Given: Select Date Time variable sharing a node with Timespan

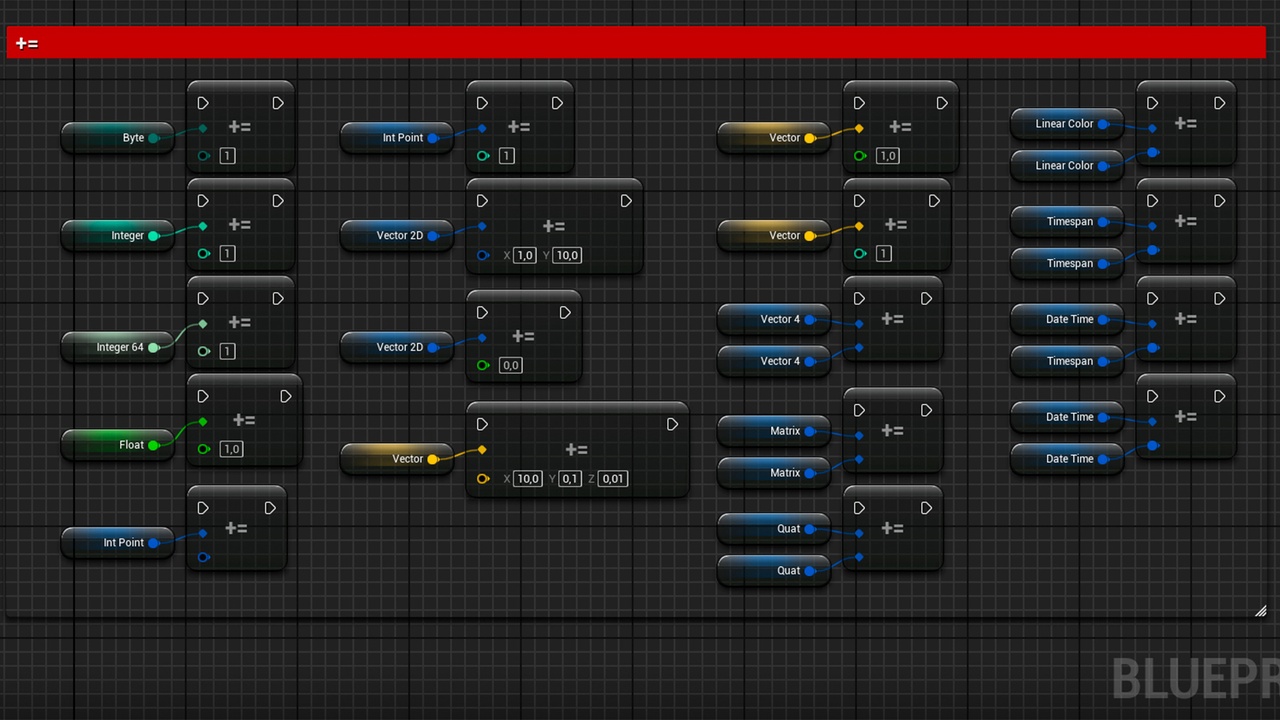Looking at the screenshot, I should click(x=1068, y=320).
